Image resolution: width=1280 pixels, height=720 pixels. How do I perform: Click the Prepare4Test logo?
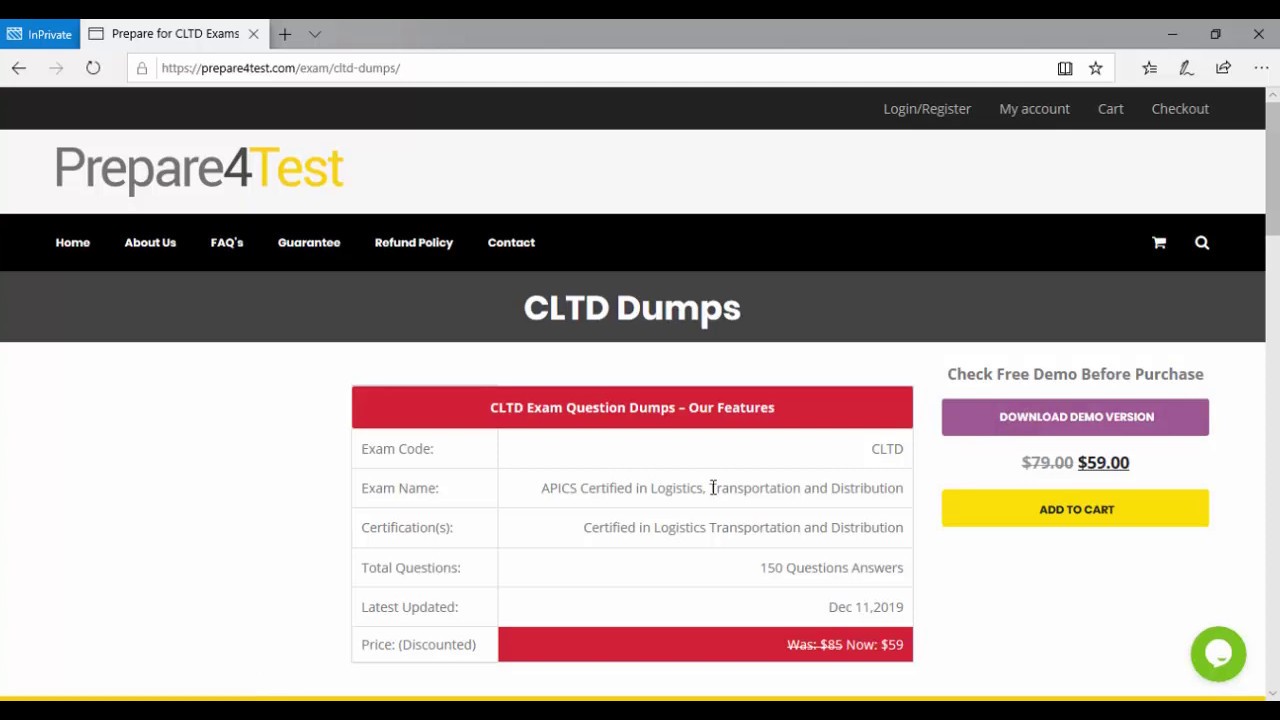199,168
